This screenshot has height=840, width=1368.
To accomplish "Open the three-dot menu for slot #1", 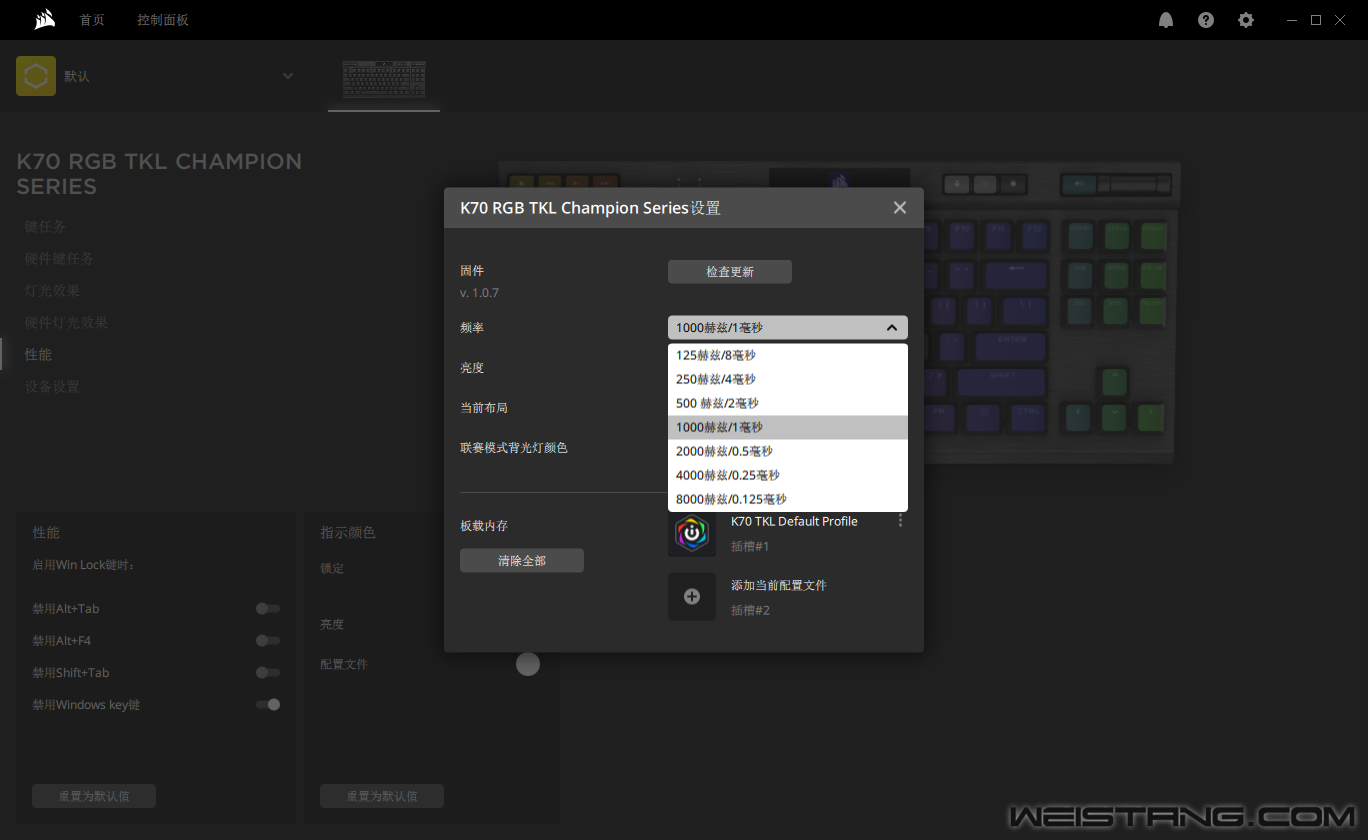I will [x=901, y=521].
